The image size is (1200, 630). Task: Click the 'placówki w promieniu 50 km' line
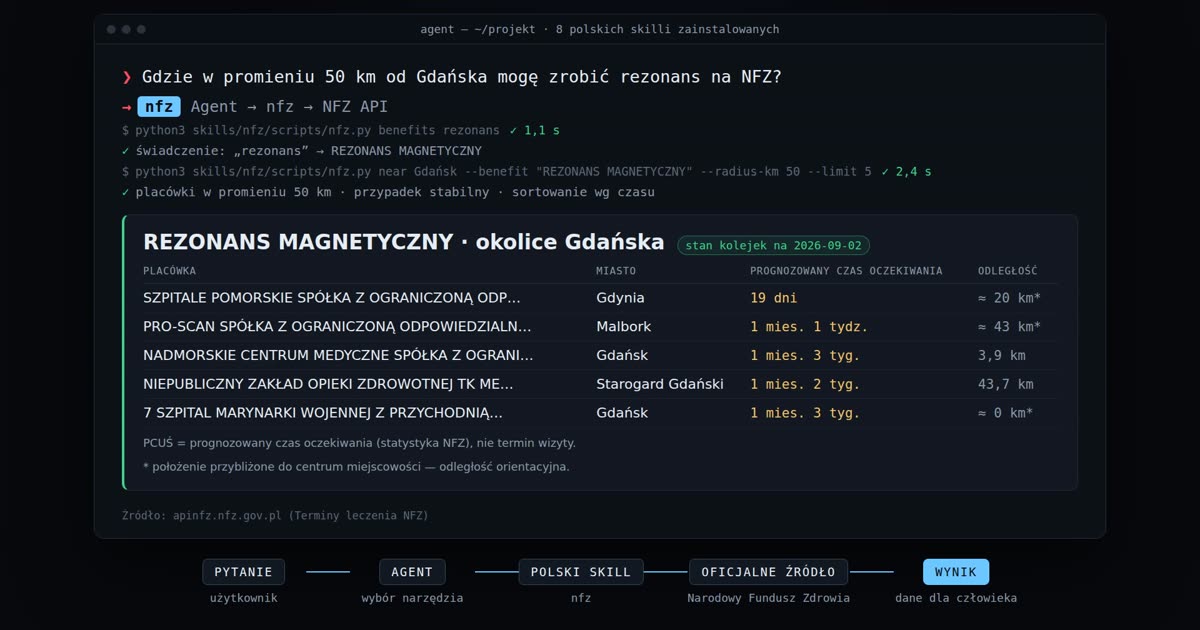tap(388, 192)
